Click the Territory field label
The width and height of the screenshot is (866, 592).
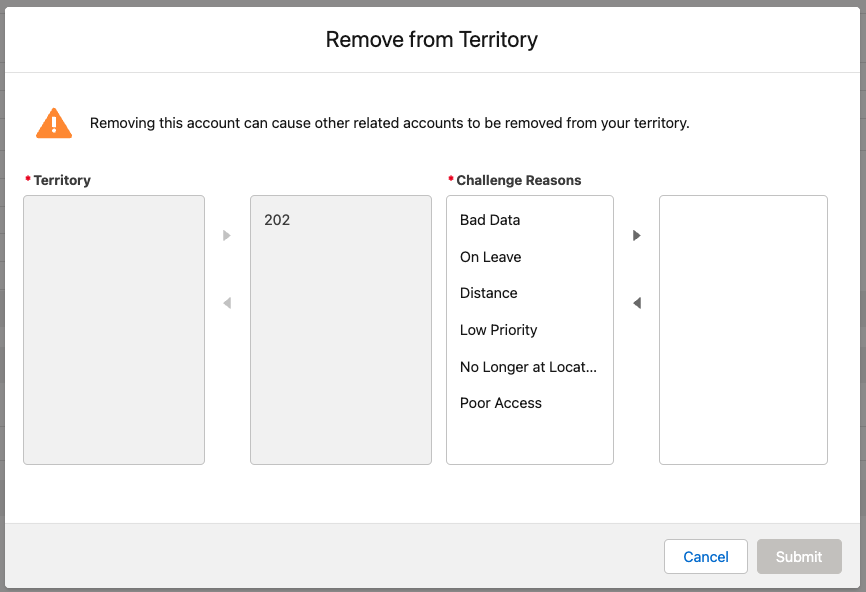(x=62, y=180)
